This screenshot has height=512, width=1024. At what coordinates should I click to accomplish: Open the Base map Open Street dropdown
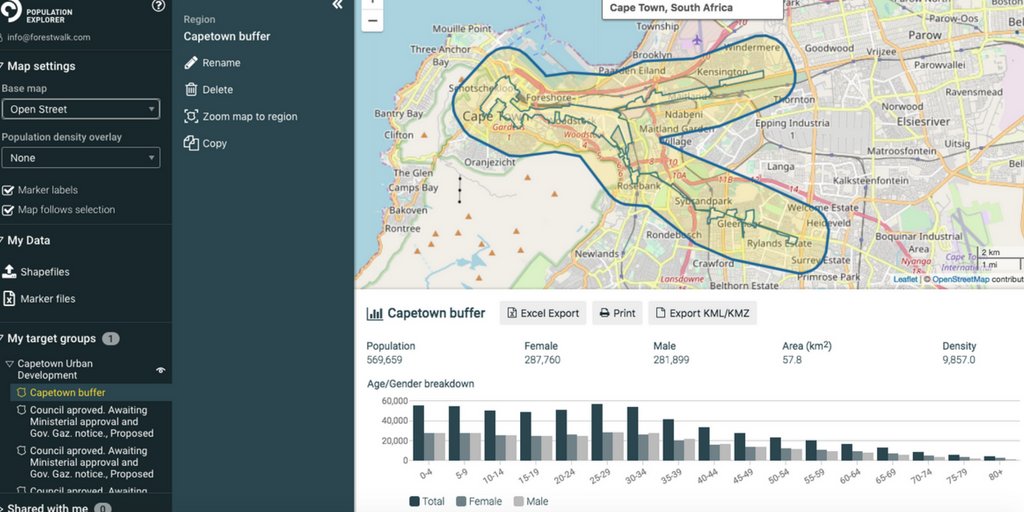81,109
